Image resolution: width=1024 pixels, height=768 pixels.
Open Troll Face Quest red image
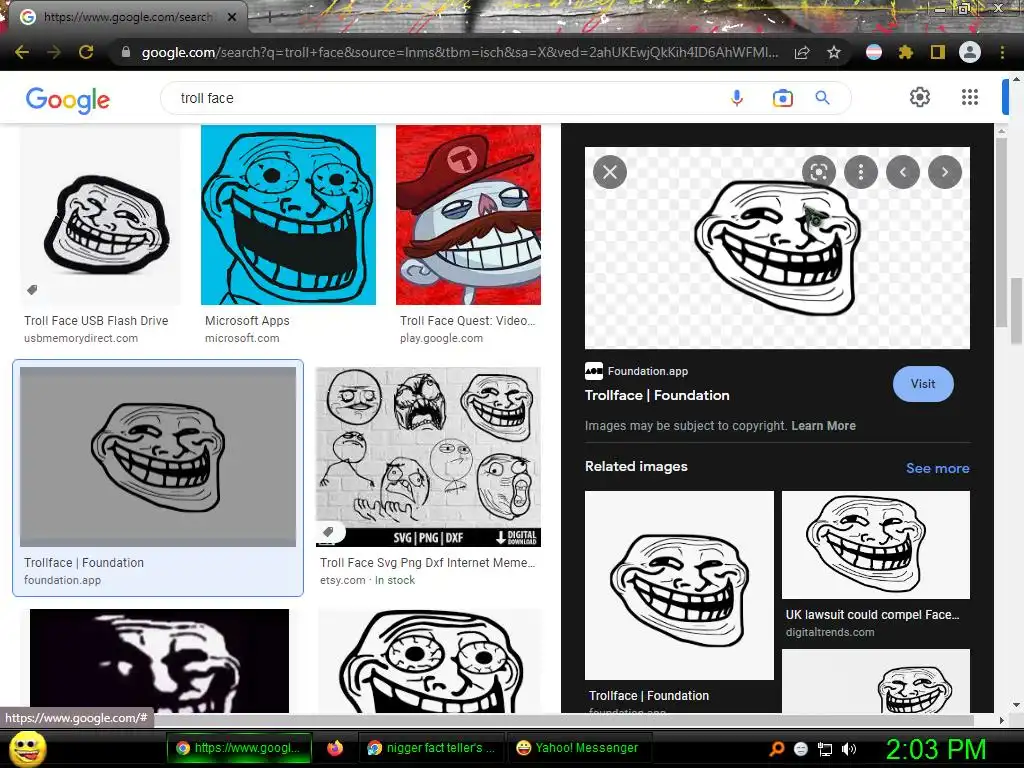(468, 215)
